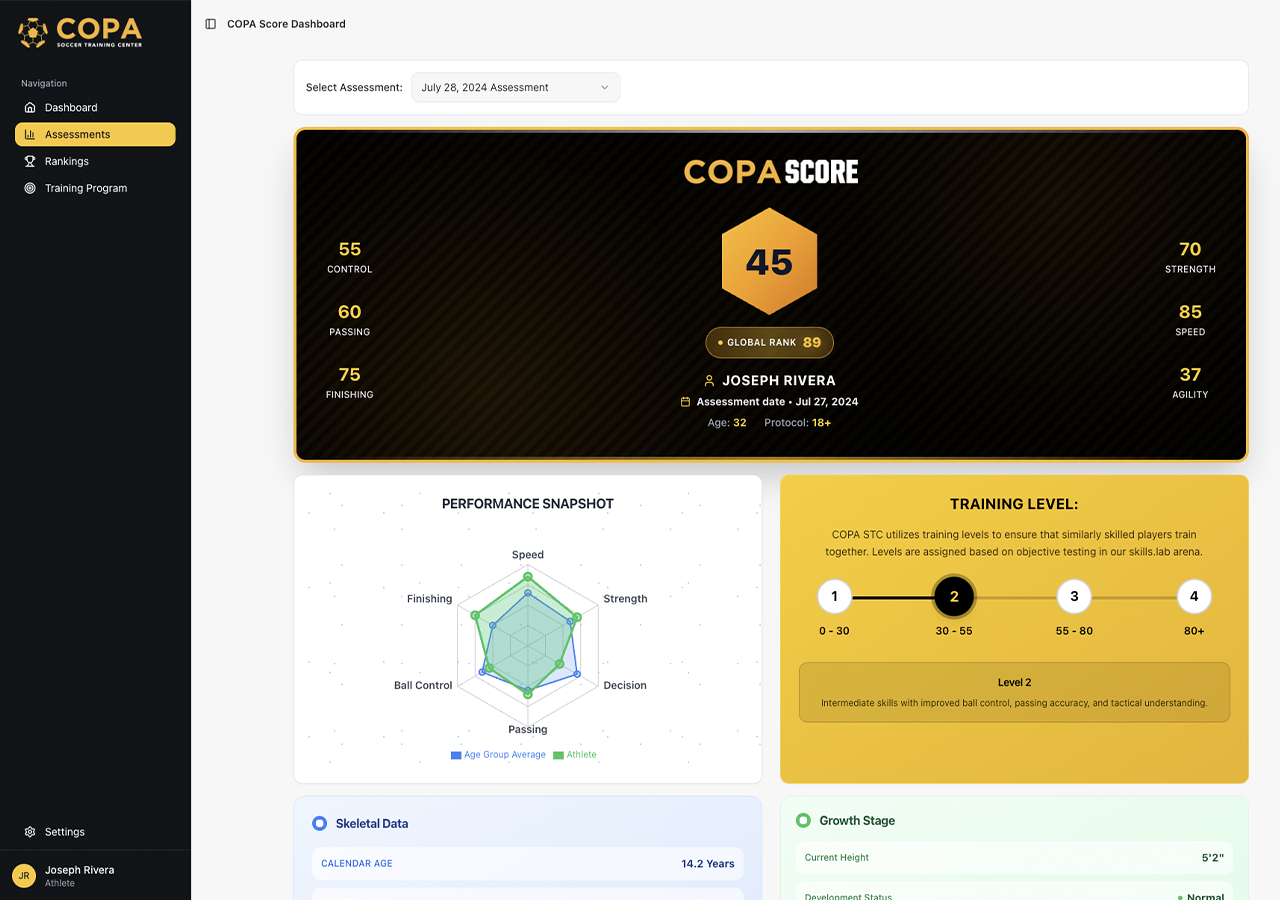The image size is (1280, 900).
Task: Open the Select Assessment dropdown
Action: [x=515, y=87]
